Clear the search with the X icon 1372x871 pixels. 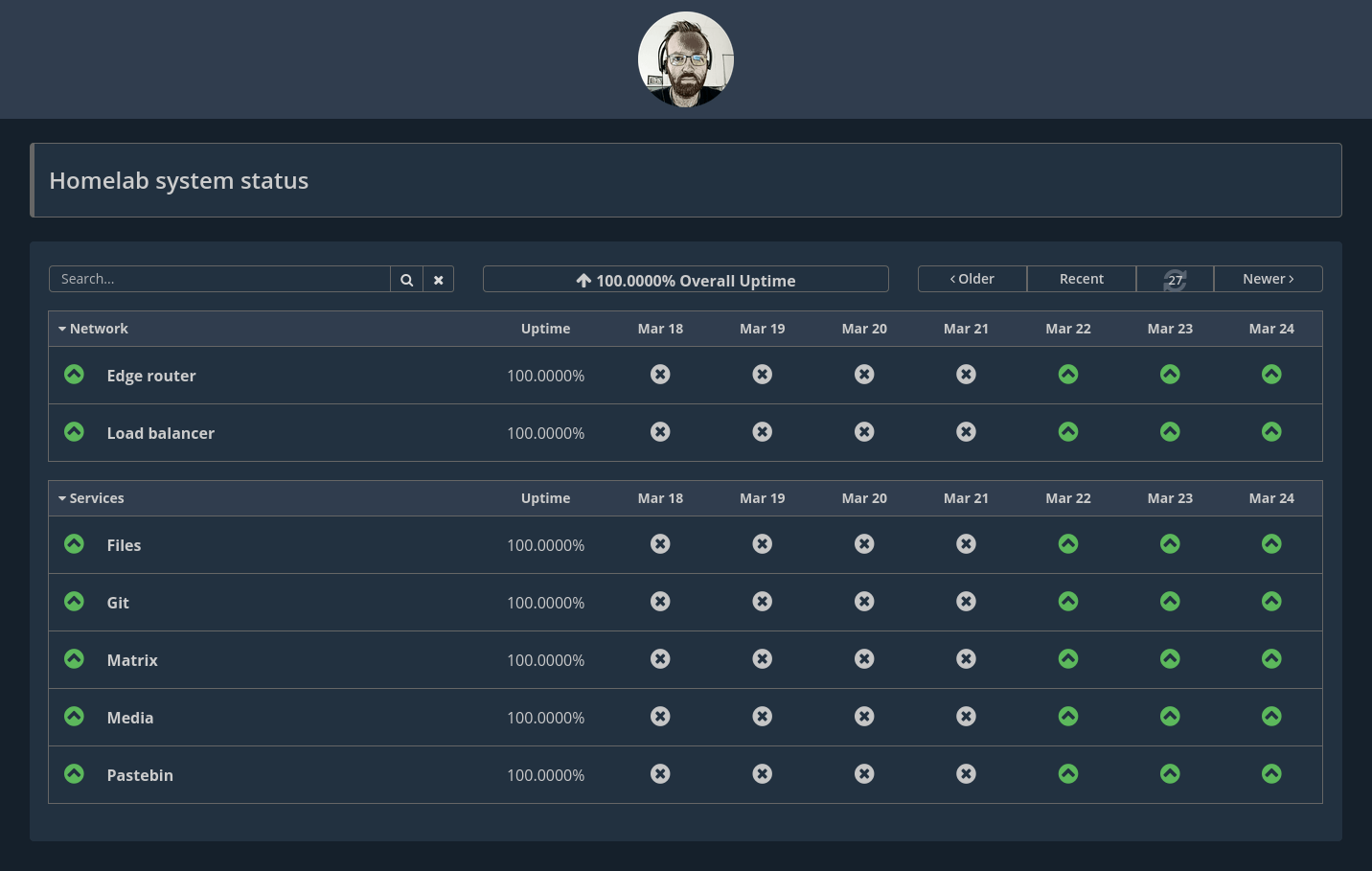[439, 280]
